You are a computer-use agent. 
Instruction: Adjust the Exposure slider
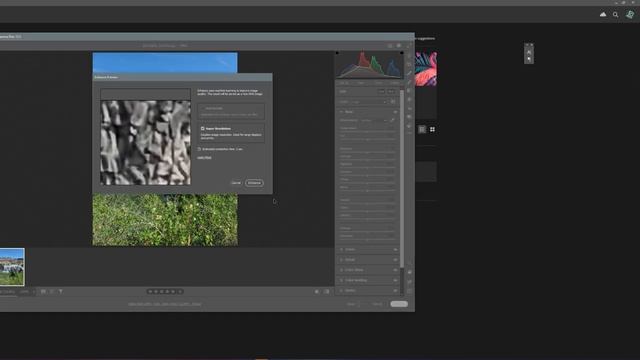pyautogui.click(x=367, y=152)
